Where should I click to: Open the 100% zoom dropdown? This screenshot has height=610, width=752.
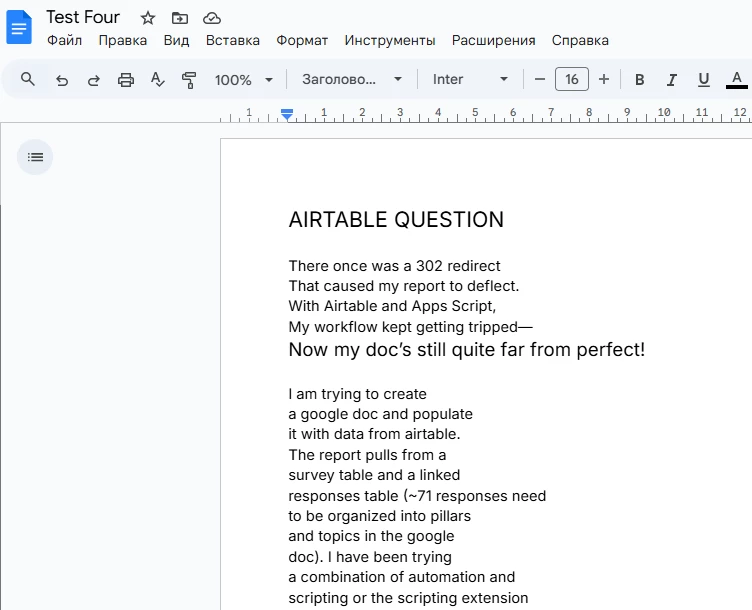244,80
